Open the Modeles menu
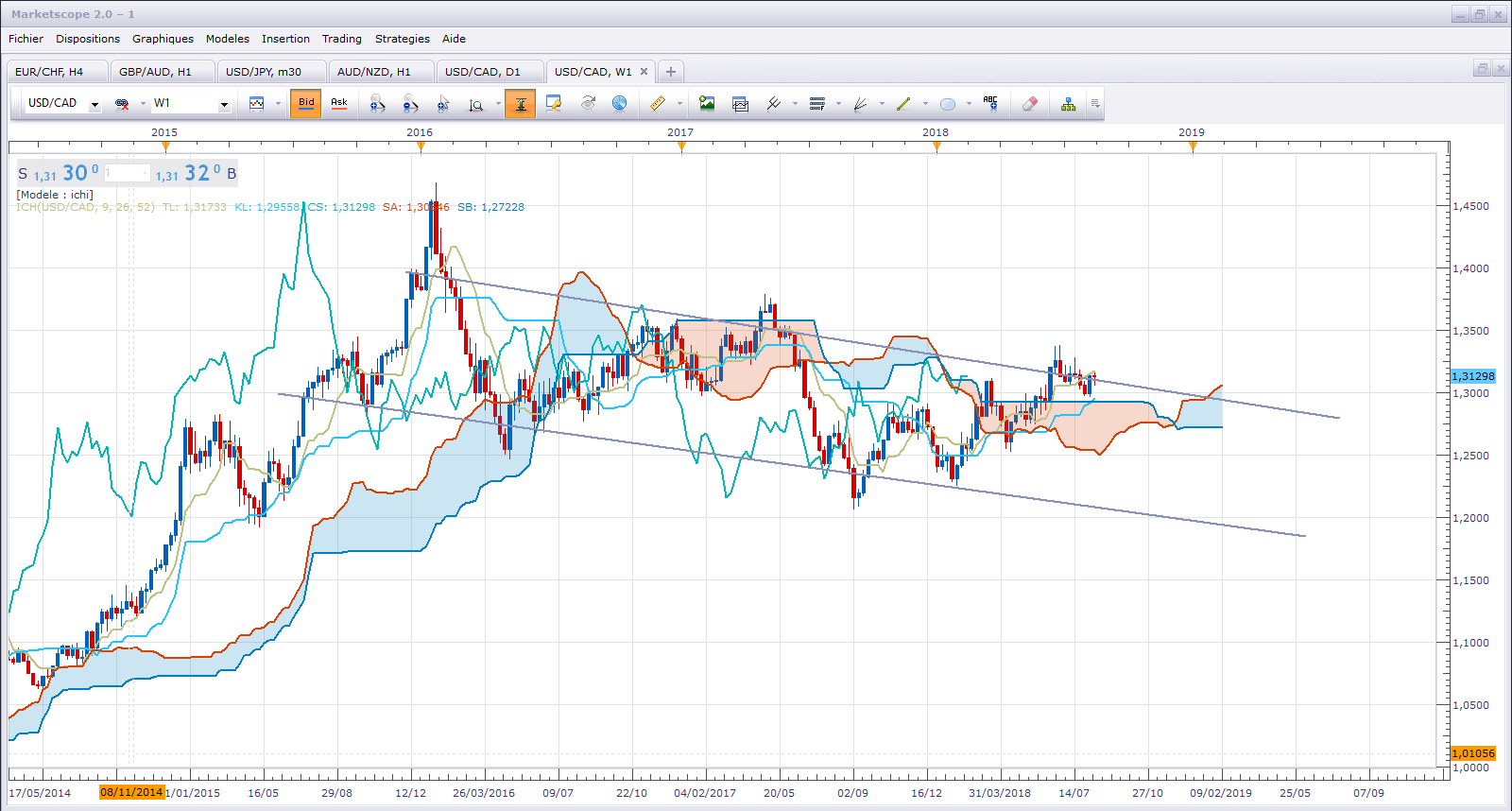Screen dimensions: 1512x811 click(x=228, y=39)
